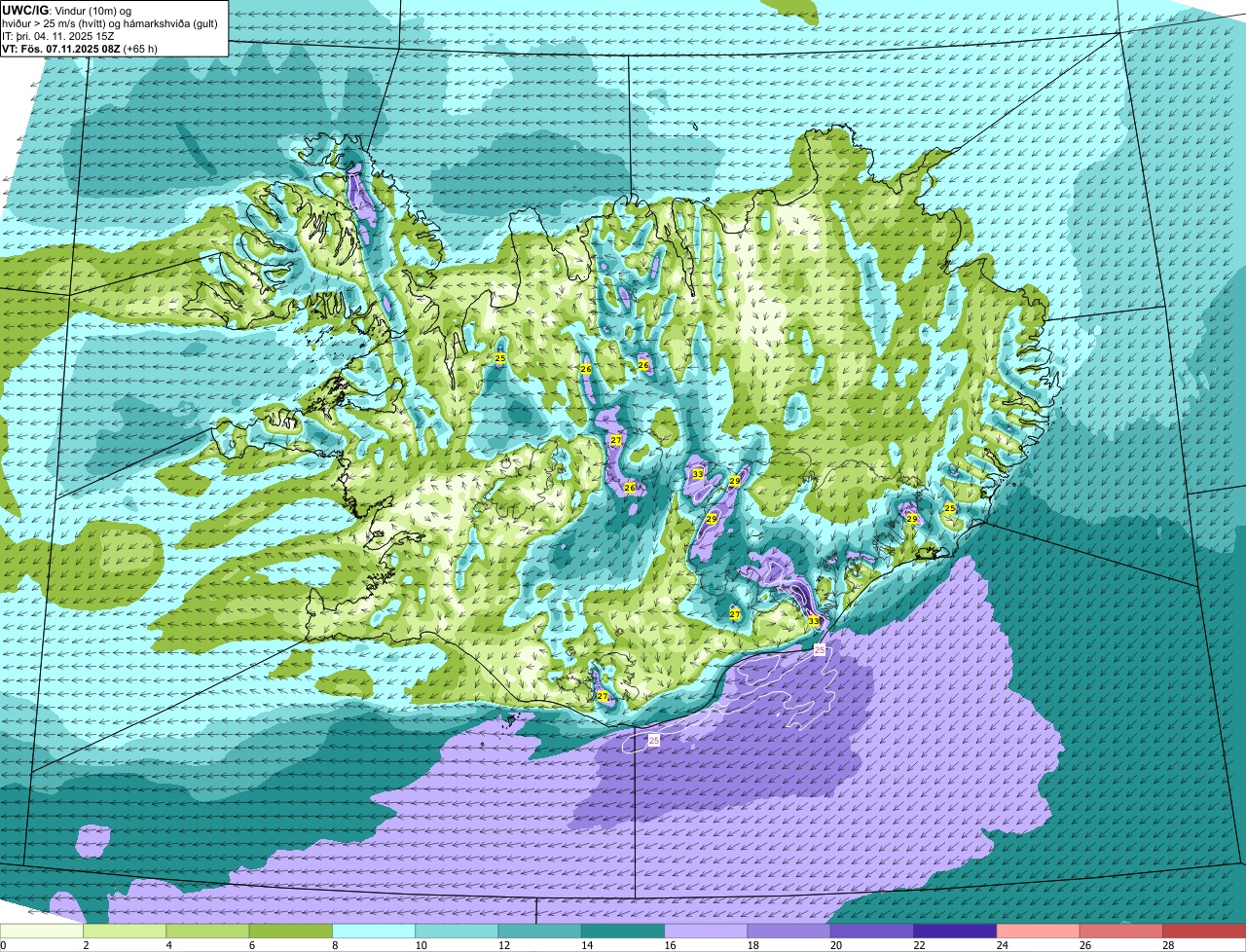Click the colour bar tick label "28"

pyautogui.click(x=1168, y=945)
